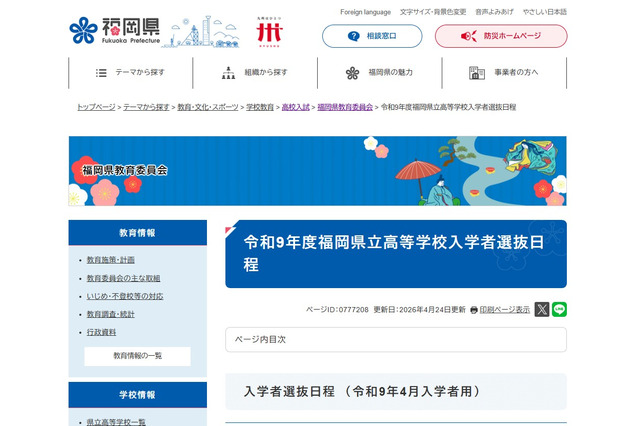Click the red Kyushu logo mark
Viewport: 640px width, 426px height.
coord(269,32)
